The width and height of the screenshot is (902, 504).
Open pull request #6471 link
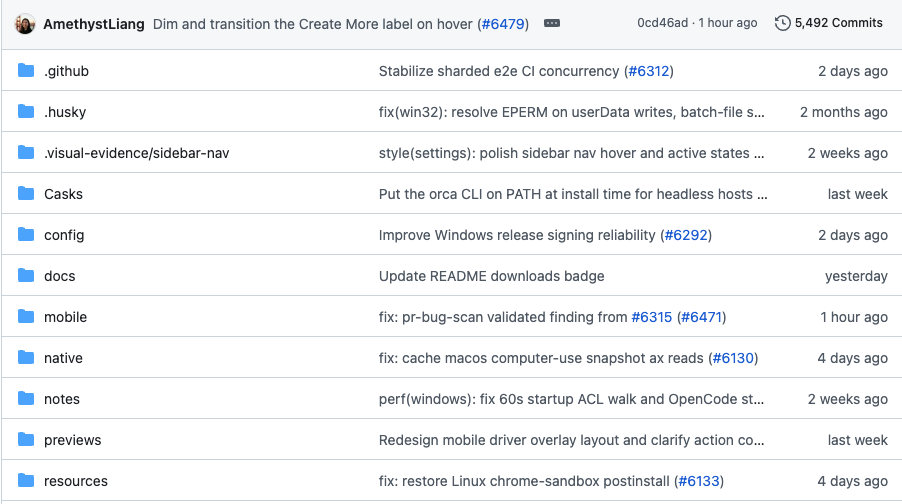701,317
